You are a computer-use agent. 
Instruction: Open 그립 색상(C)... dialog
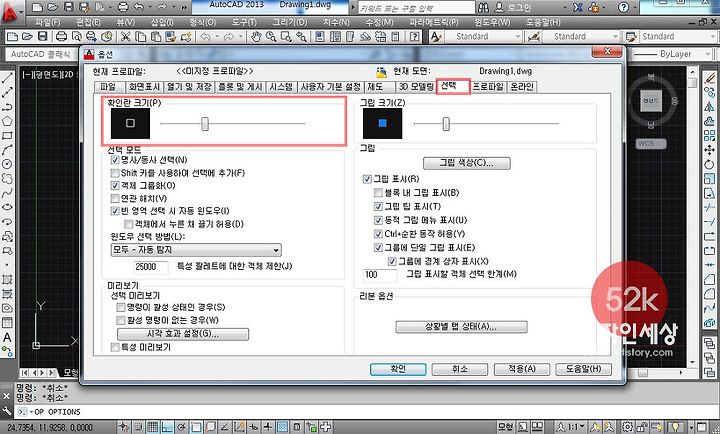coord(467,163)
